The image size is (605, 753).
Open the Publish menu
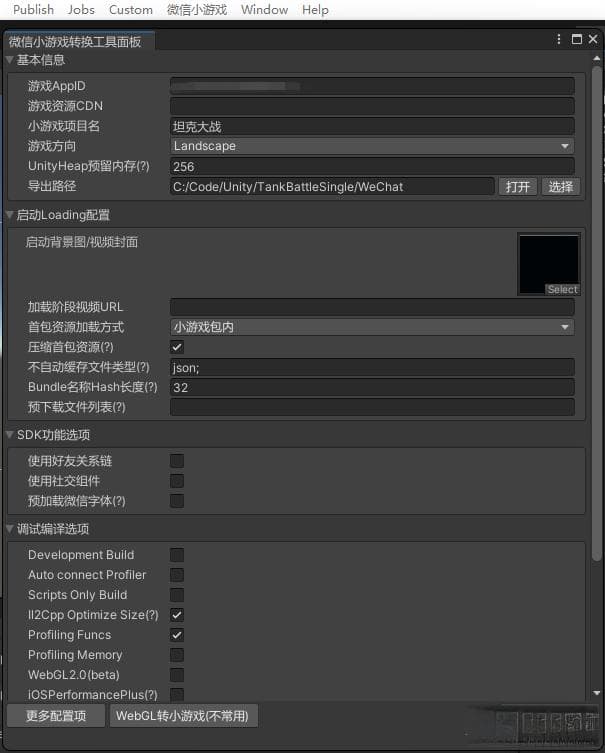[33, 10]
